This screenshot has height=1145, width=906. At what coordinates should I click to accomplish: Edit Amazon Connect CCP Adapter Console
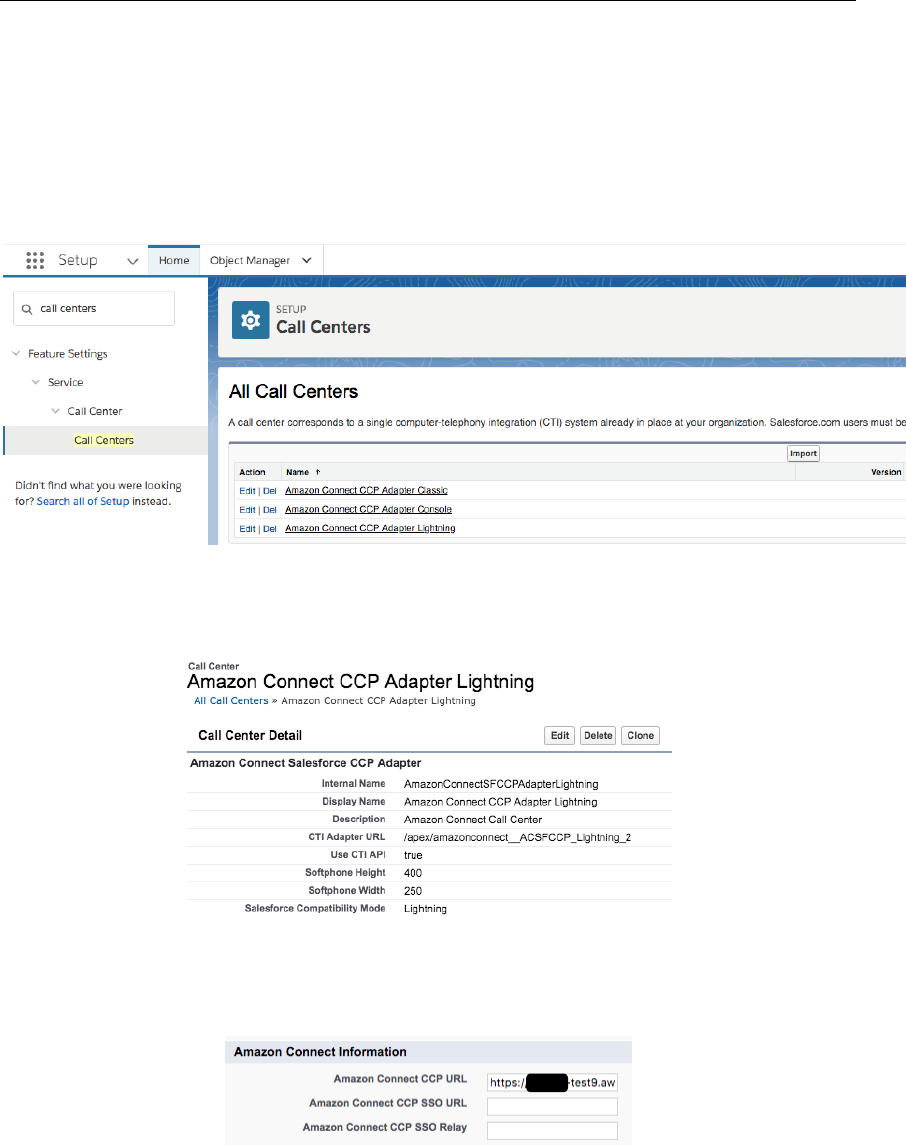click(x=247, y=510)
